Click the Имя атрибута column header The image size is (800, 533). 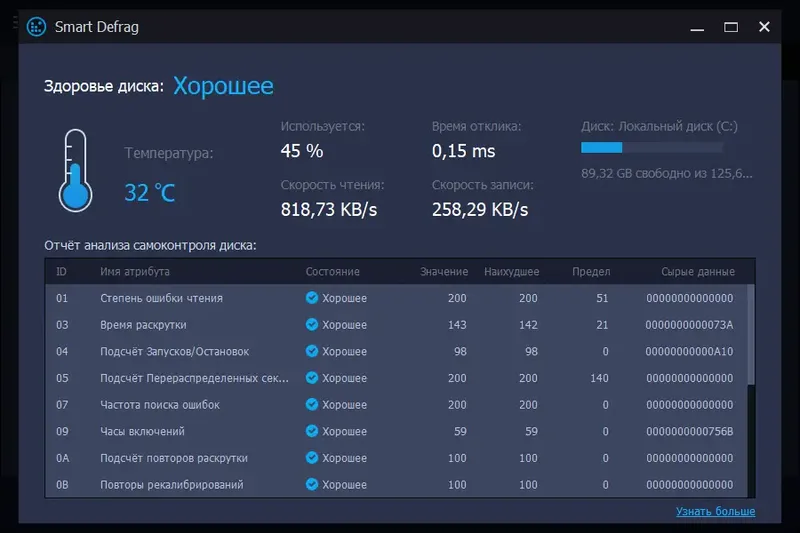point(135,272)
